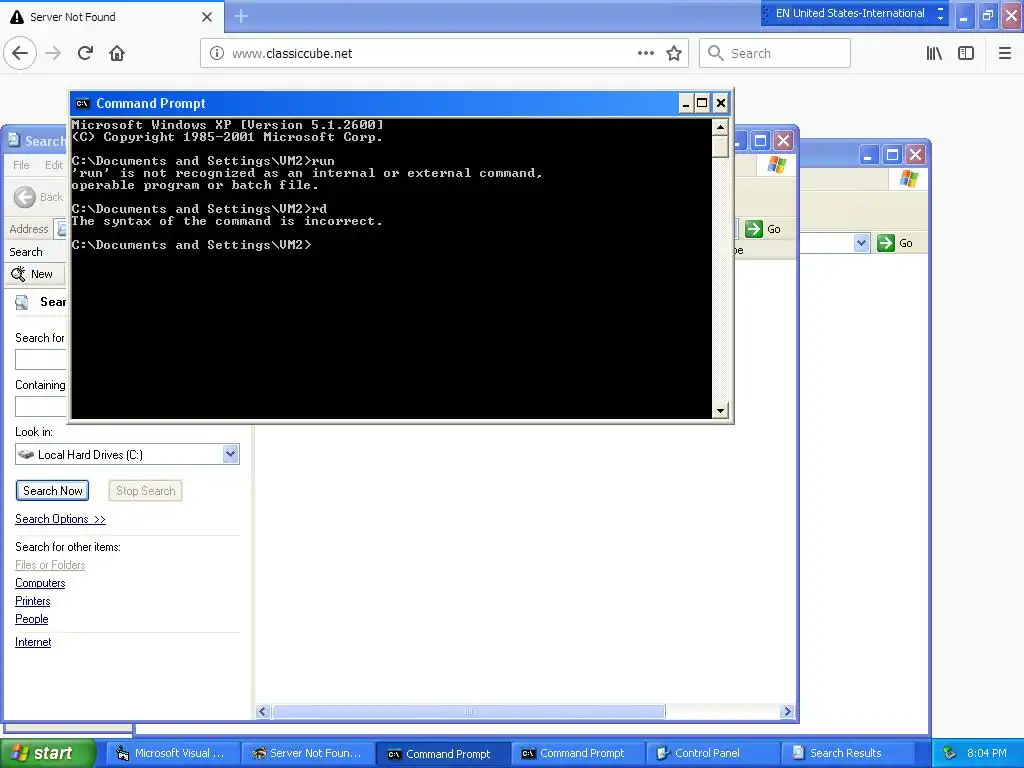Click Files or Folders link
This screenshot has height=768, width=1024.
pyautogui.click(x=50, y=565)
